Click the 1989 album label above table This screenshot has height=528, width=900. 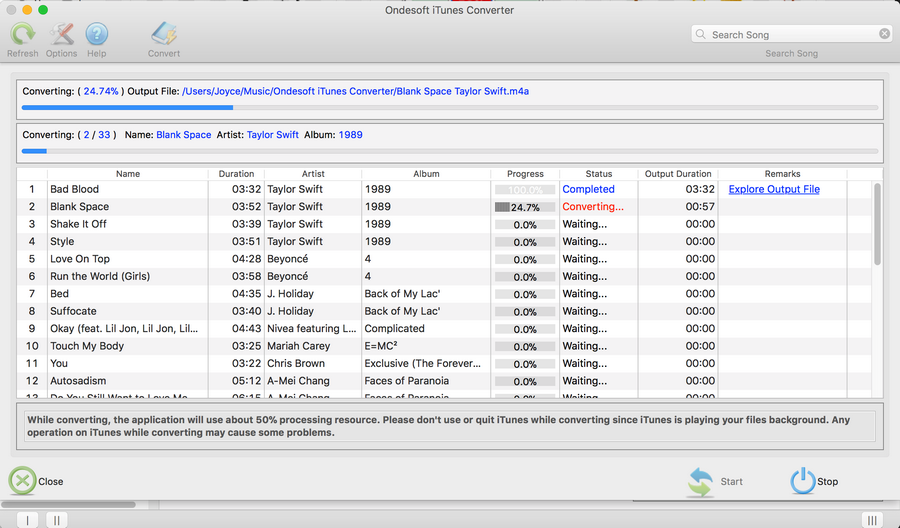[350, 135]
